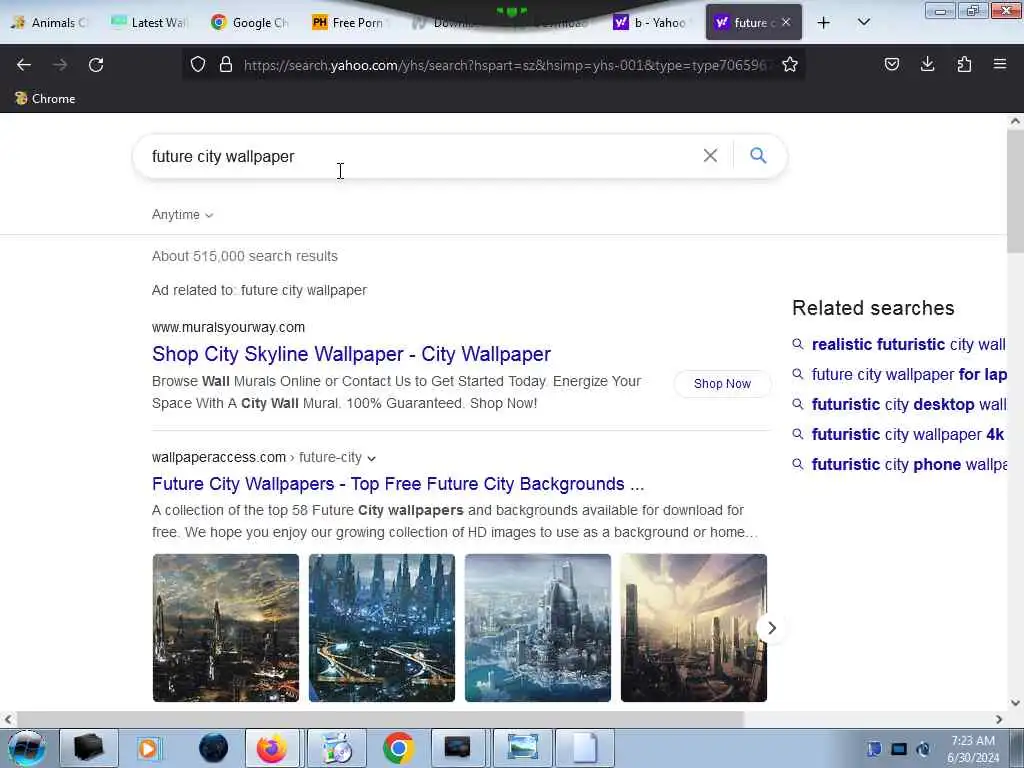Open the pale blue tower city thumbnail

tap(538, 628)
